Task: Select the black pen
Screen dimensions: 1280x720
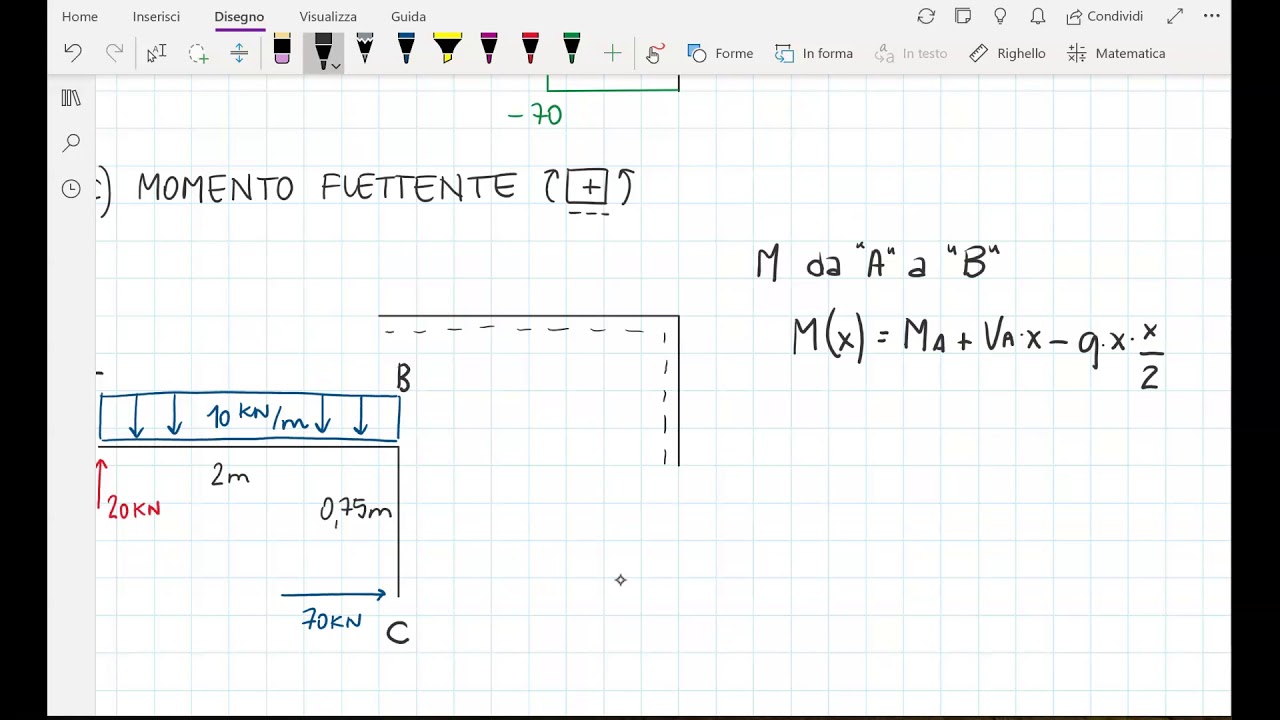Action: [x=323, y=51]
